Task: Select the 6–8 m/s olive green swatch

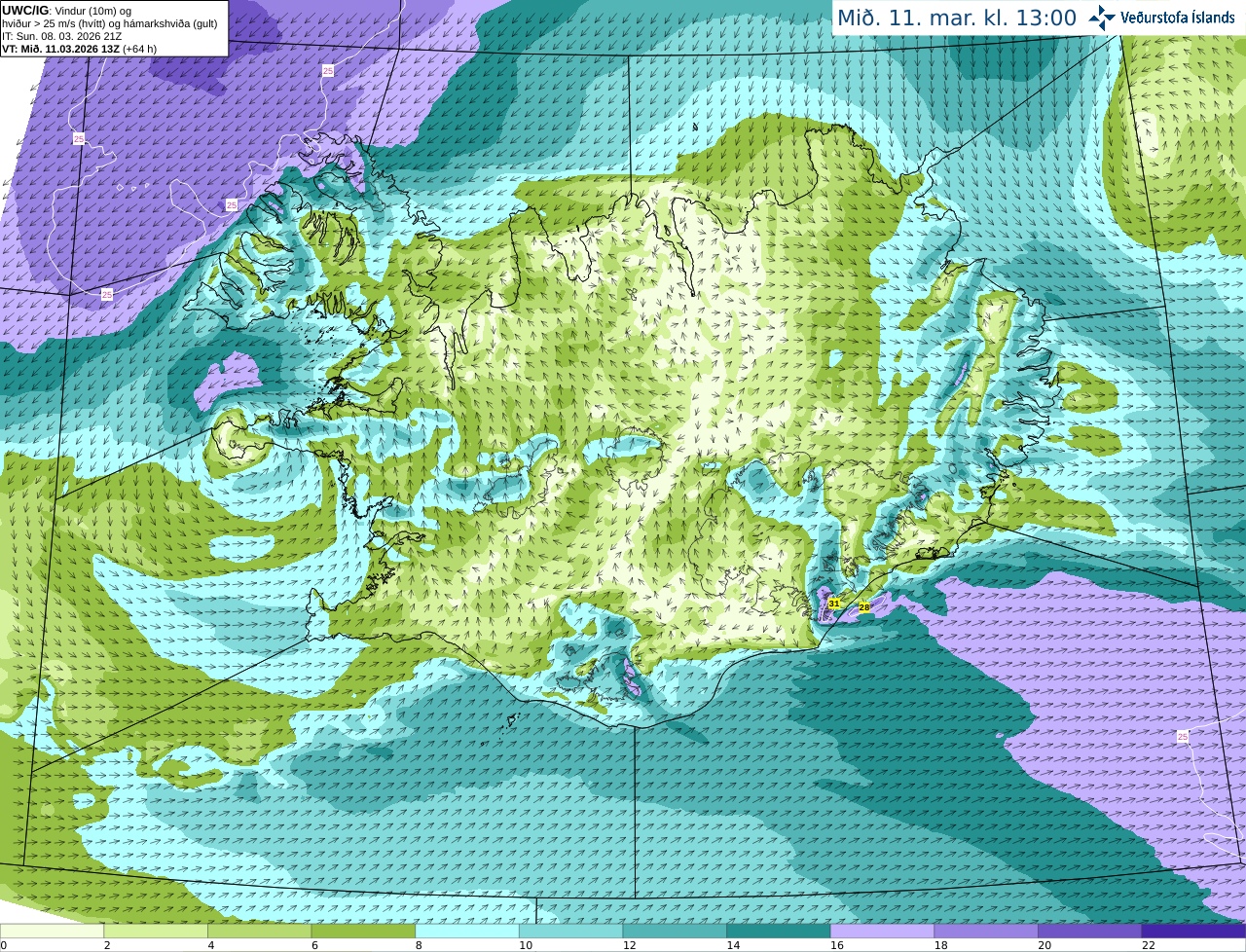Action: click(x=363, y=931)
